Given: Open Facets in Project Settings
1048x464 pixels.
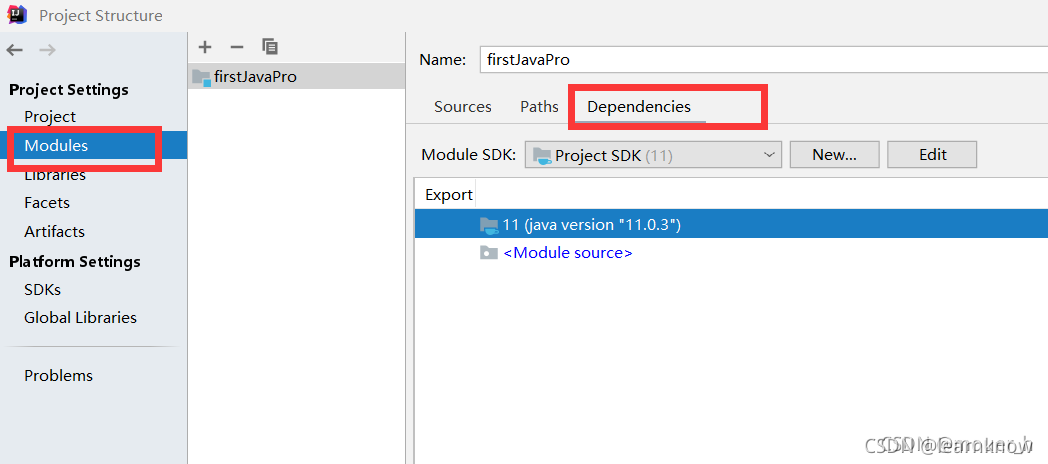Looking at the screenshot, I should 47,203.
